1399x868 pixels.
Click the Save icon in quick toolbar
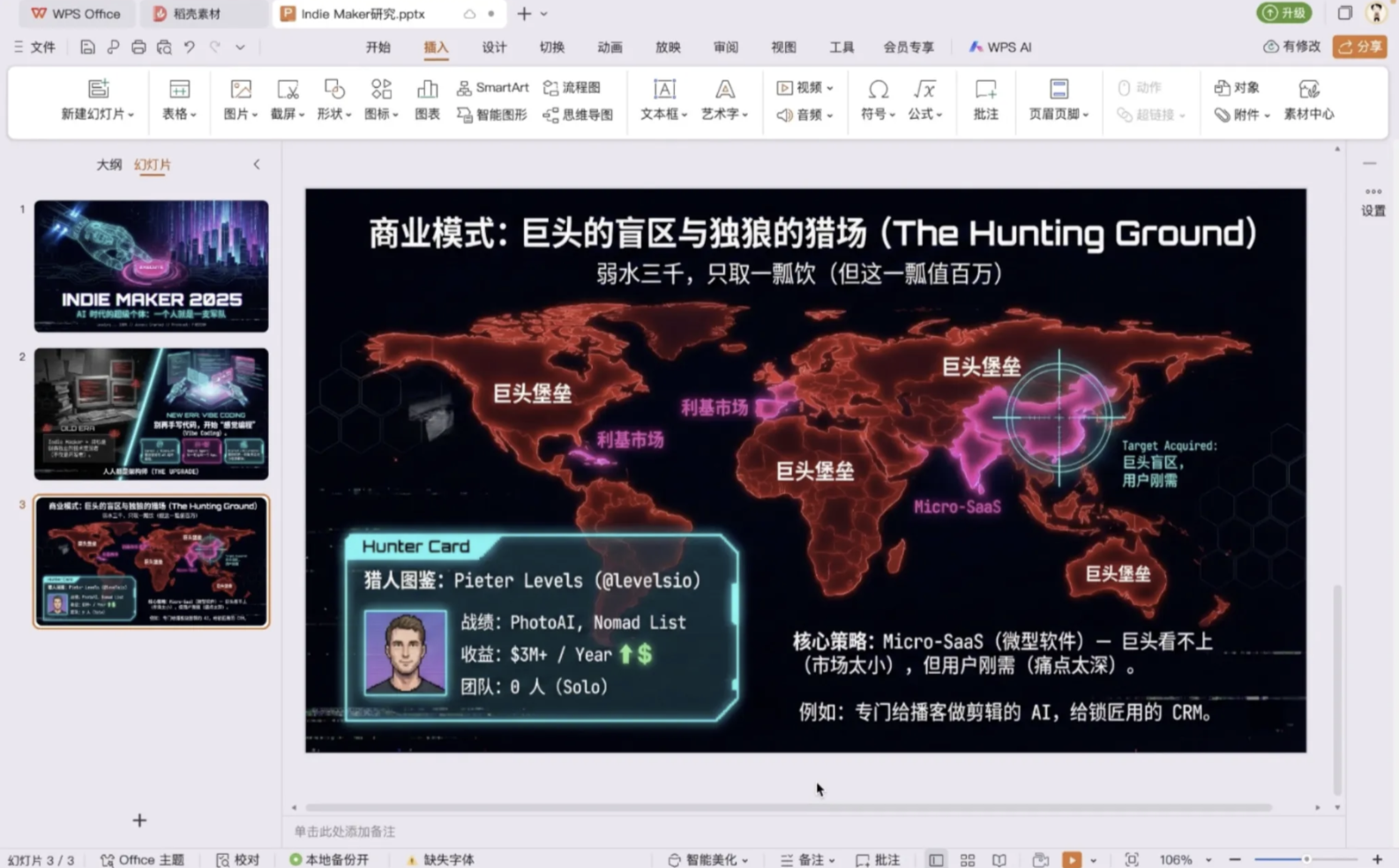point(86,47)
